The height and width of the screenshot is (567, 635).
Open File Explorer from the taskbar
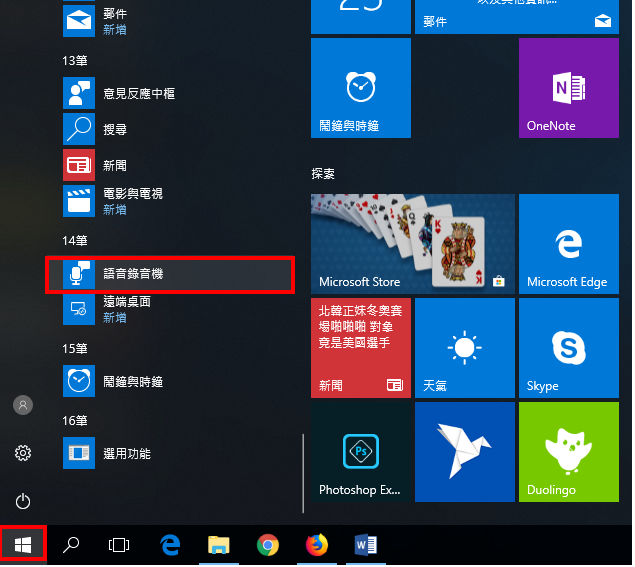point(219,546)
